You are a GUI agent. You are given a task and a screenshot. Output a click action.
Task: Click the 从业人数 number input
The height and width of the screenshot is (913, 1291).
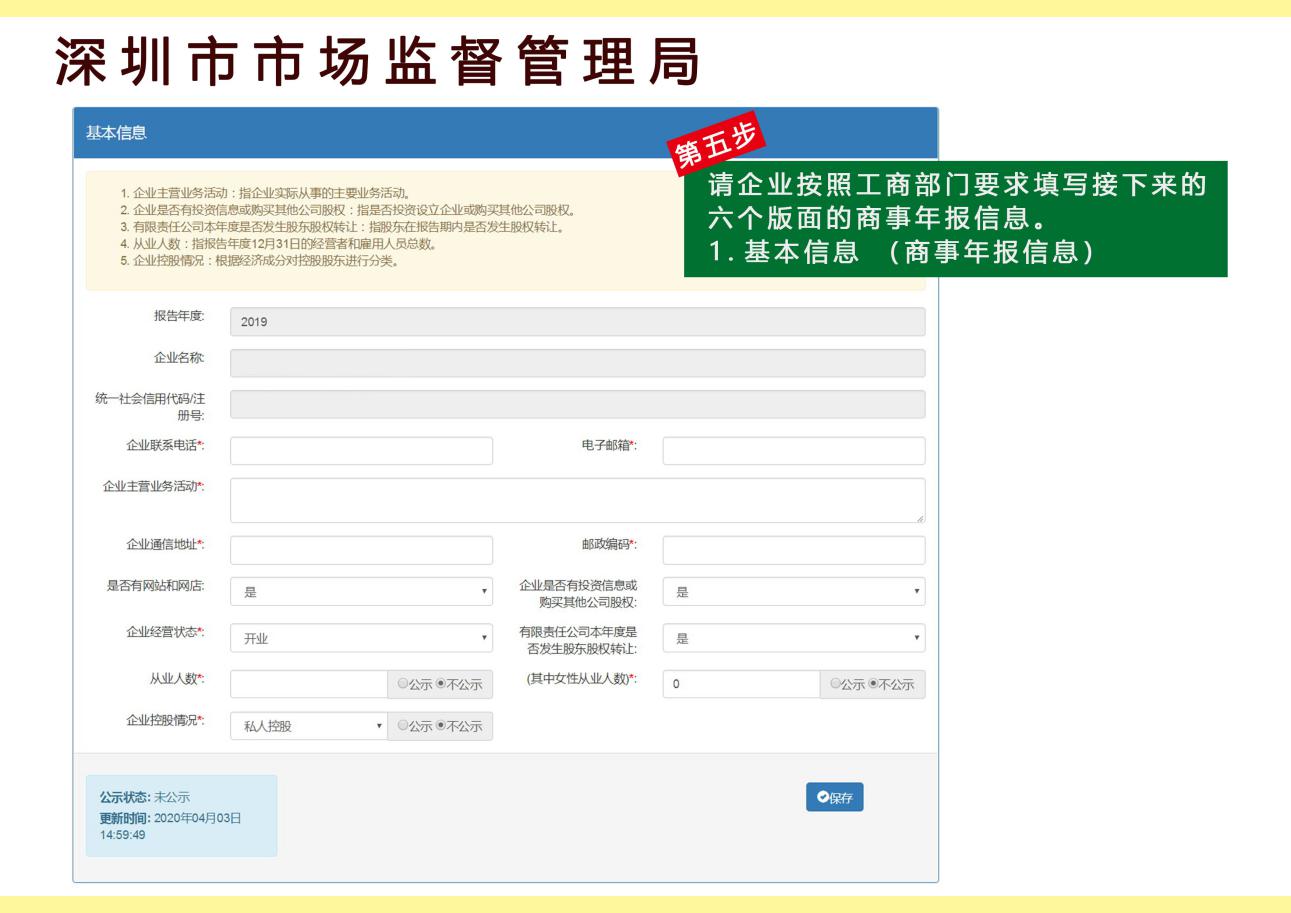(309, 684)
